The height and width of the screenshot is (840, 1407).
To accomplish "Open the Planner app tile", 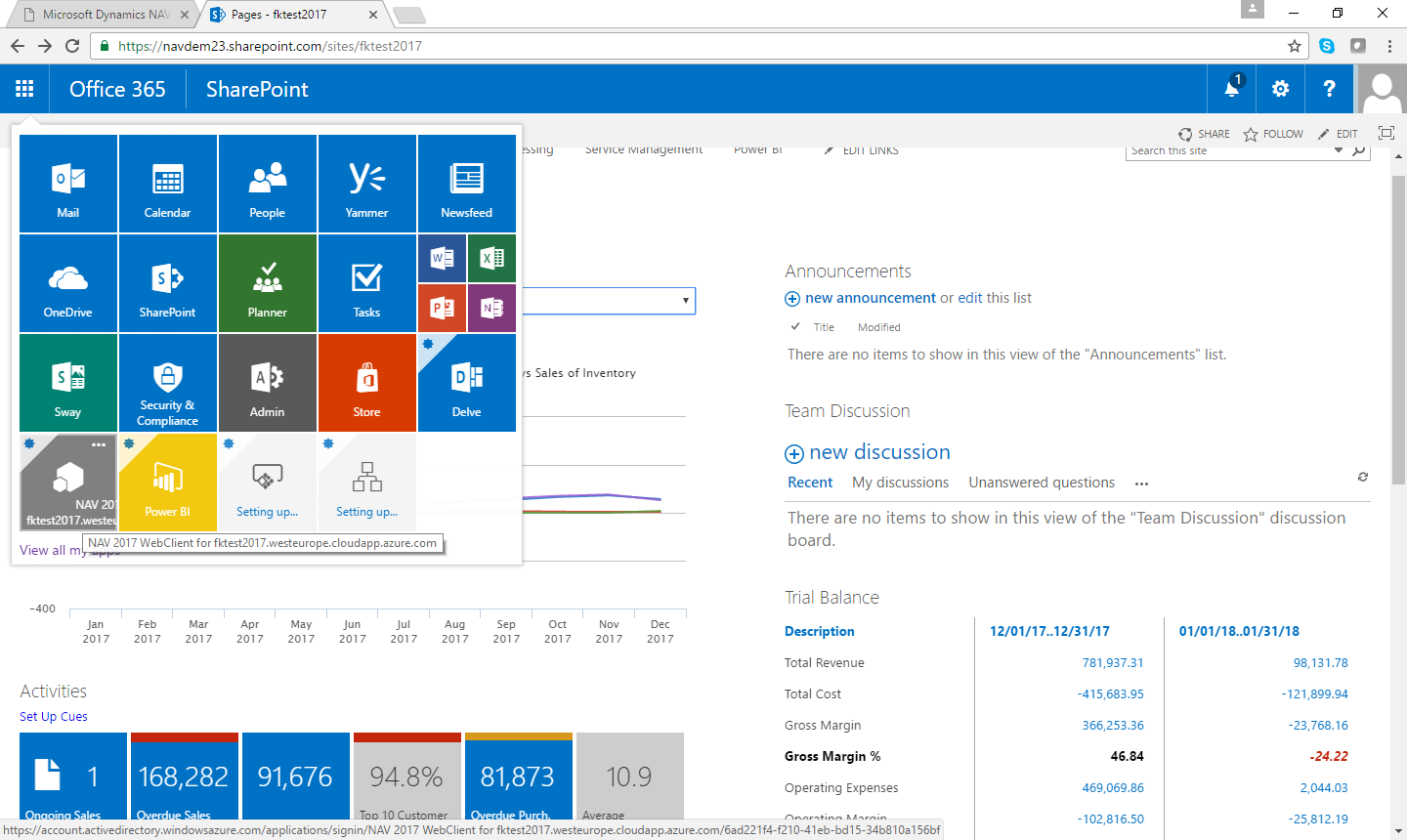I will (267, 284).
